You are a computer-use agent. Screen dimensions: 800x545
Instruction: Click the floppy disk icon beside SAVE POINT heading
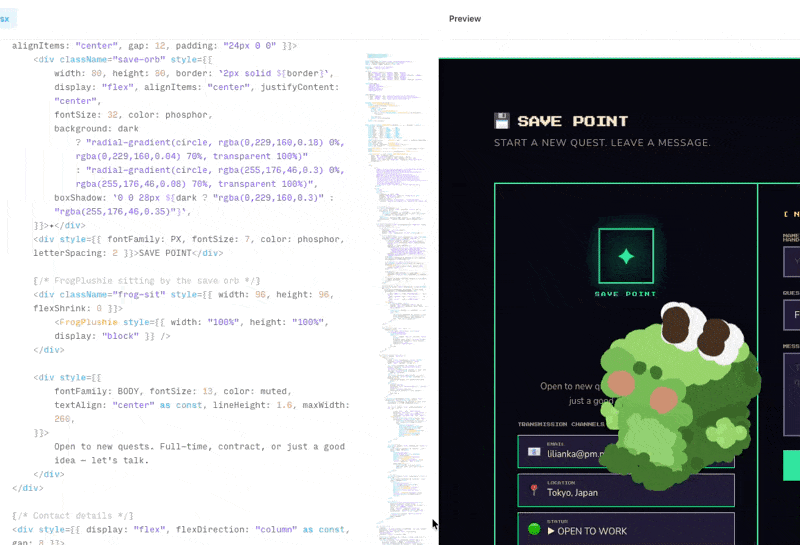502,121
